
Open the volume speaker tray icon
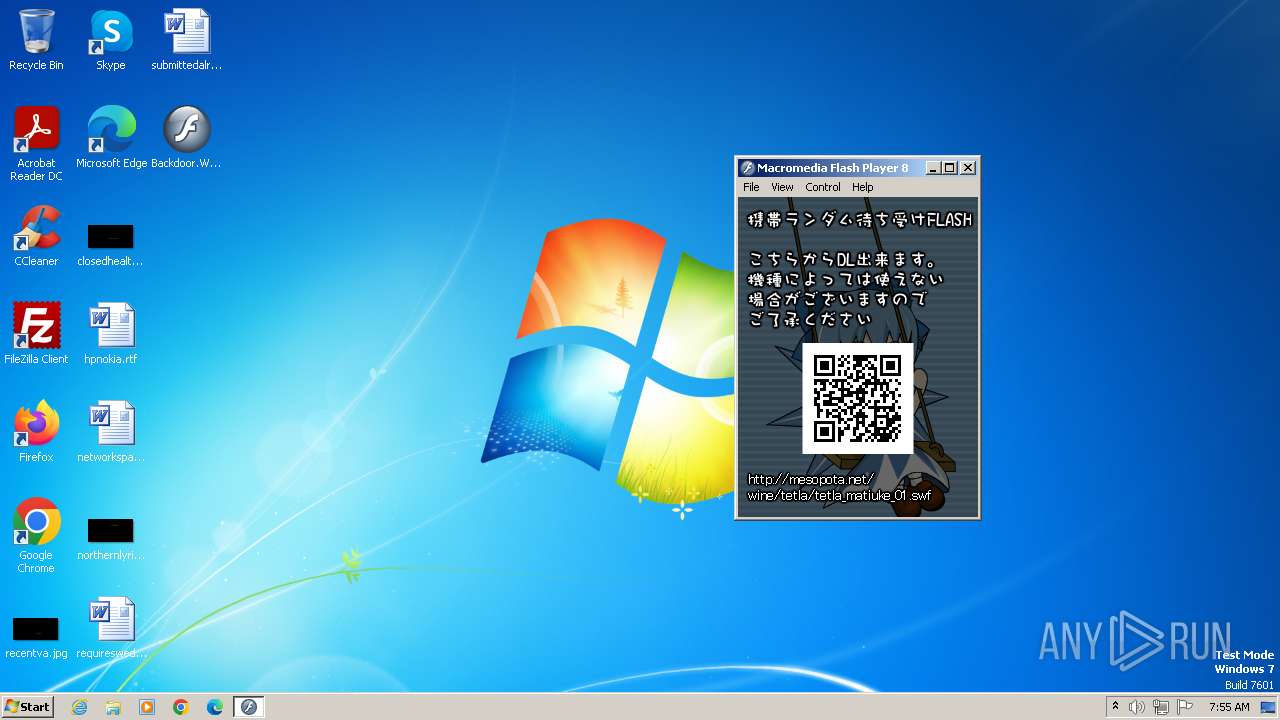(1137, 707)
